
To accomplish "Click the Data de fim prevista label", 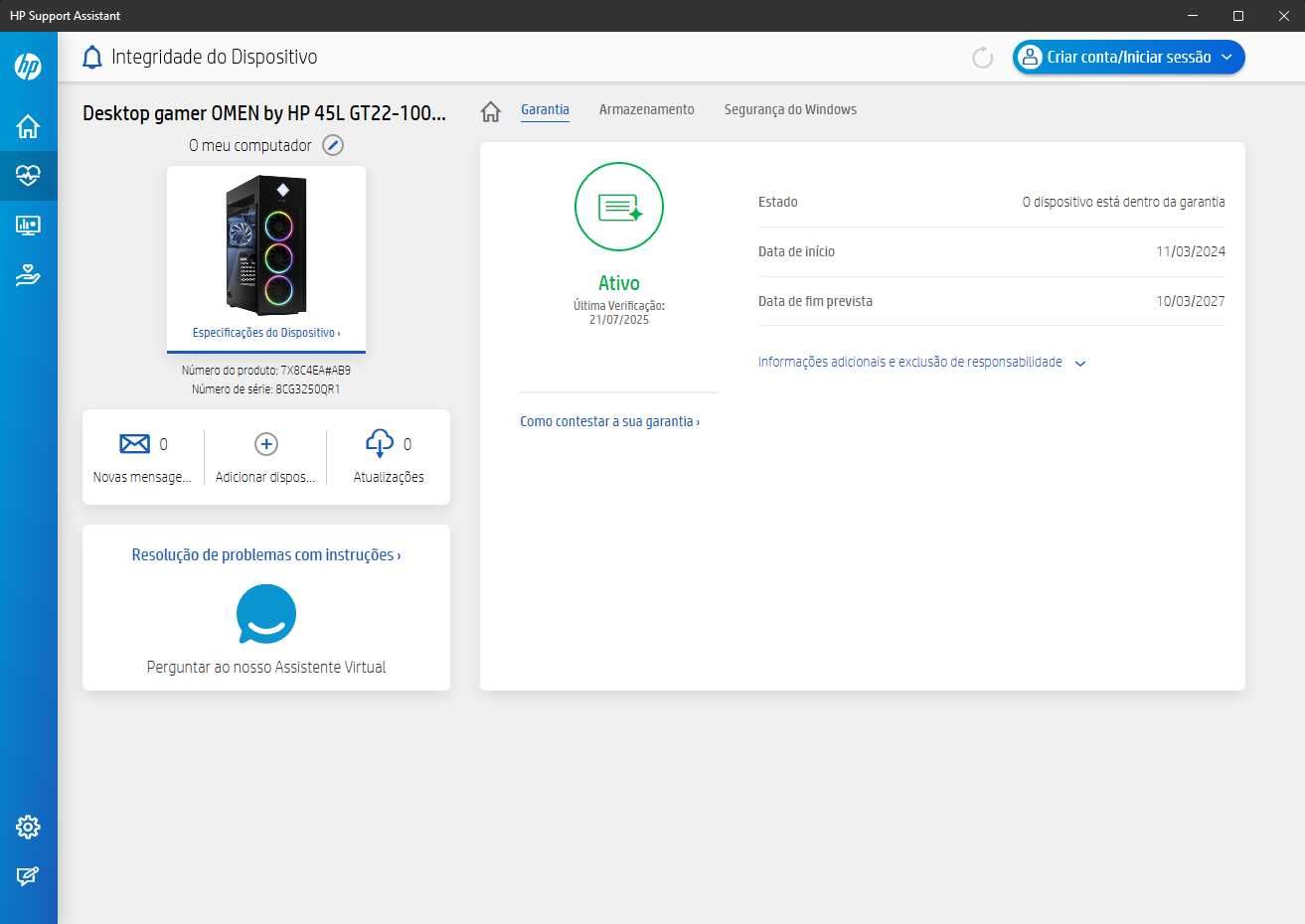I will (x=815, y=301).
